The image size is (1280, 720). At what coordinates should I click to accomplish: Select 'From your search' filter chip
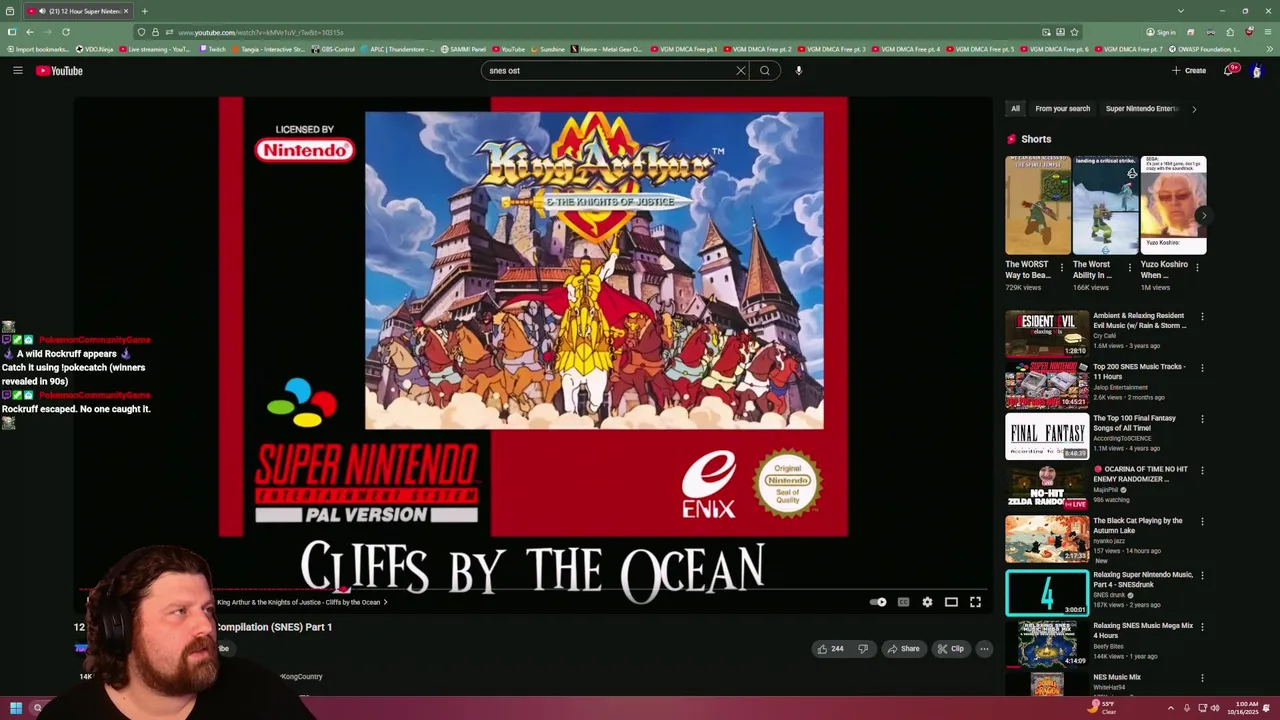pos(1062,108)
